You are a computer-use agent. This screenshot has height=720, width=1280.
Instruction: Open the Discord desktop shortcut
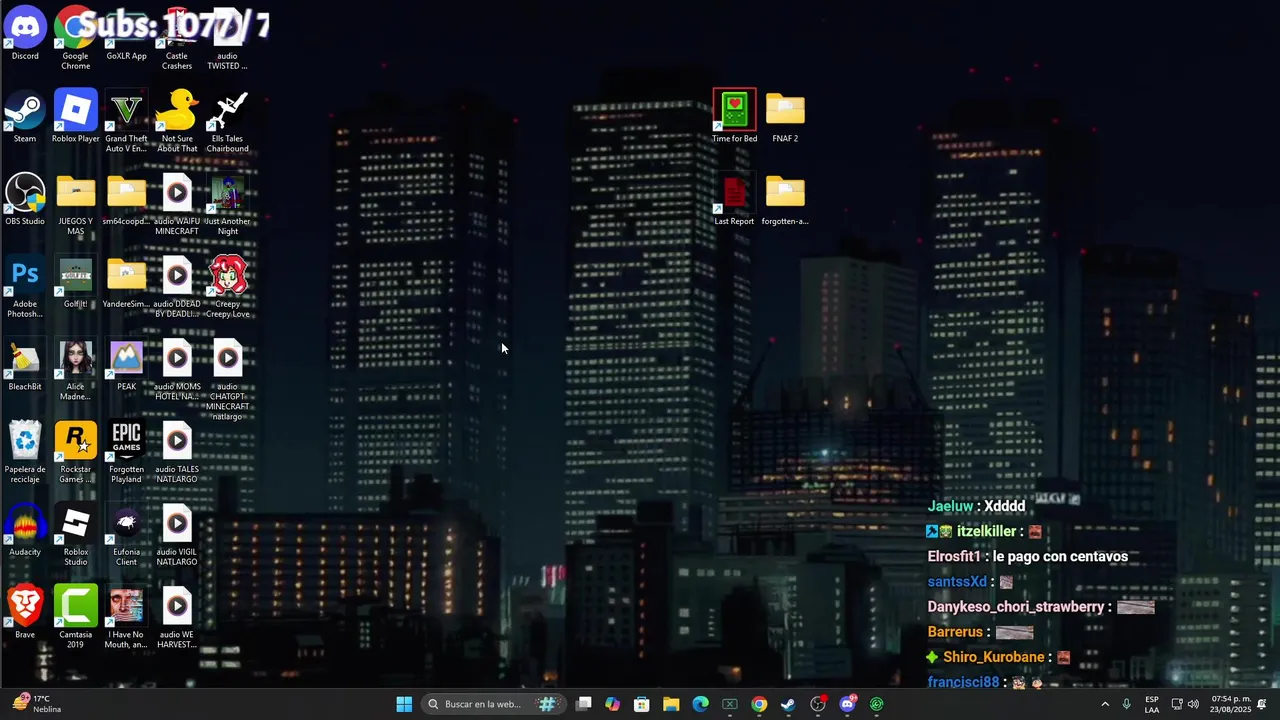(25, 34)
